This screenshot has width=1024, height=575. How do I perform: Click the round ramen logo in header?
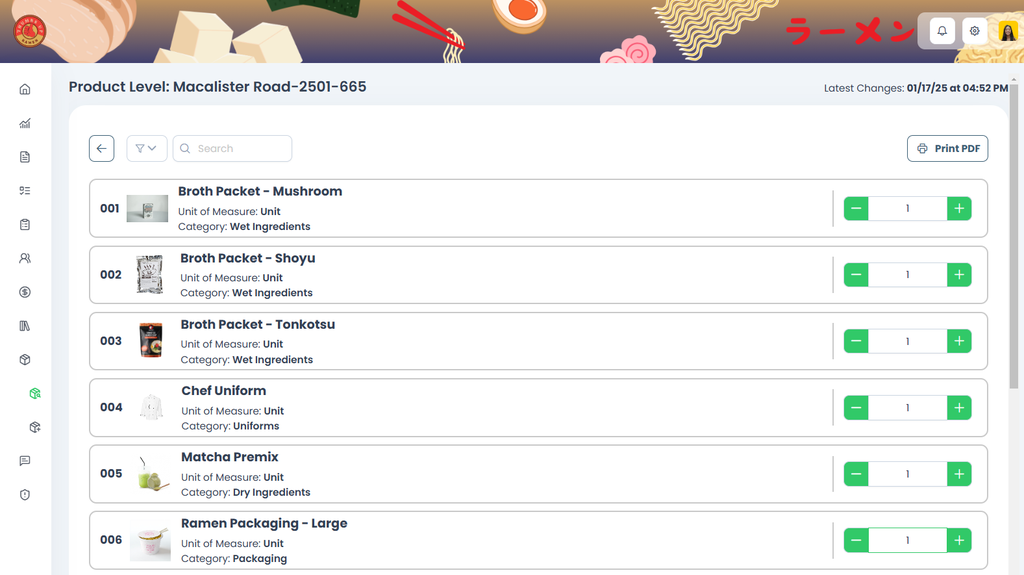[29, 31]
